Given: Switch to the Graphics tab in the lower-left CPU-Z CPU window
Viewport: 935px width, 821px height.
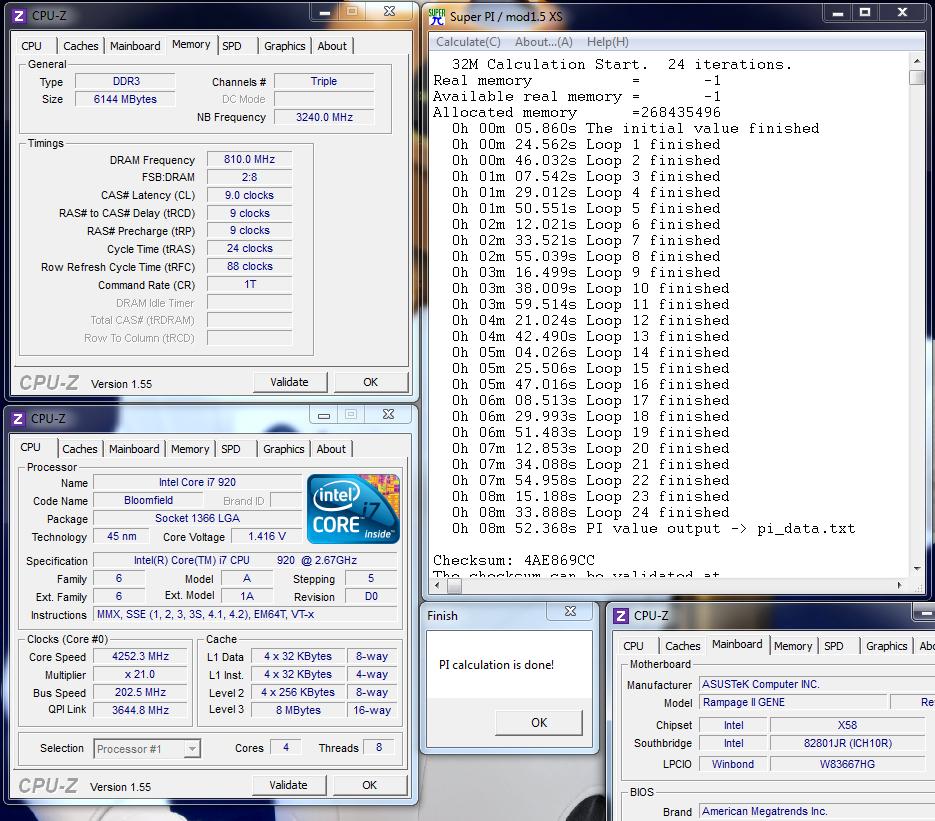Looking at the screenshot, I should pyautogui.click(x=284, y=449).
